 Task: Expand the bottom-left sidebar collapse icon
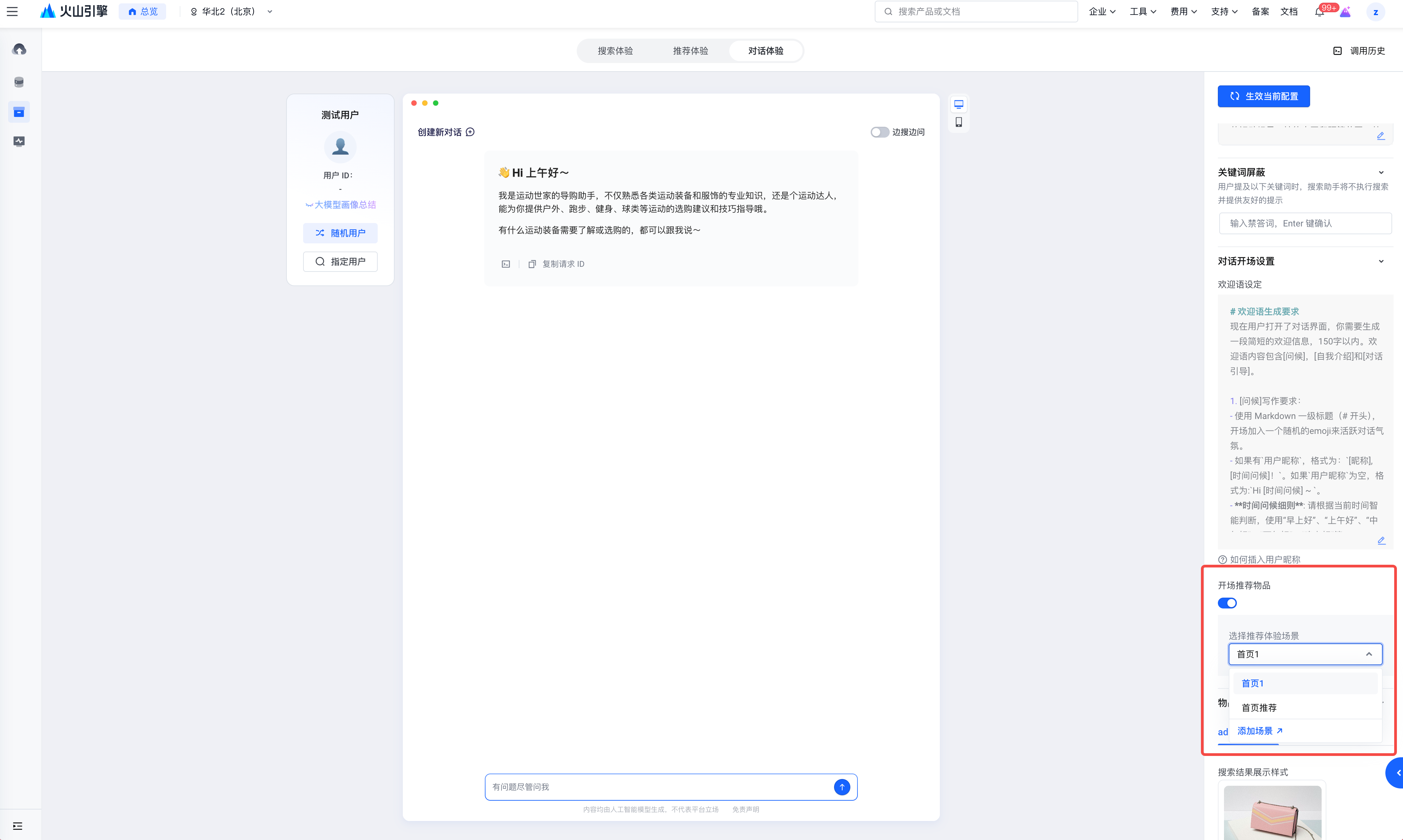(x=18, y=826)
